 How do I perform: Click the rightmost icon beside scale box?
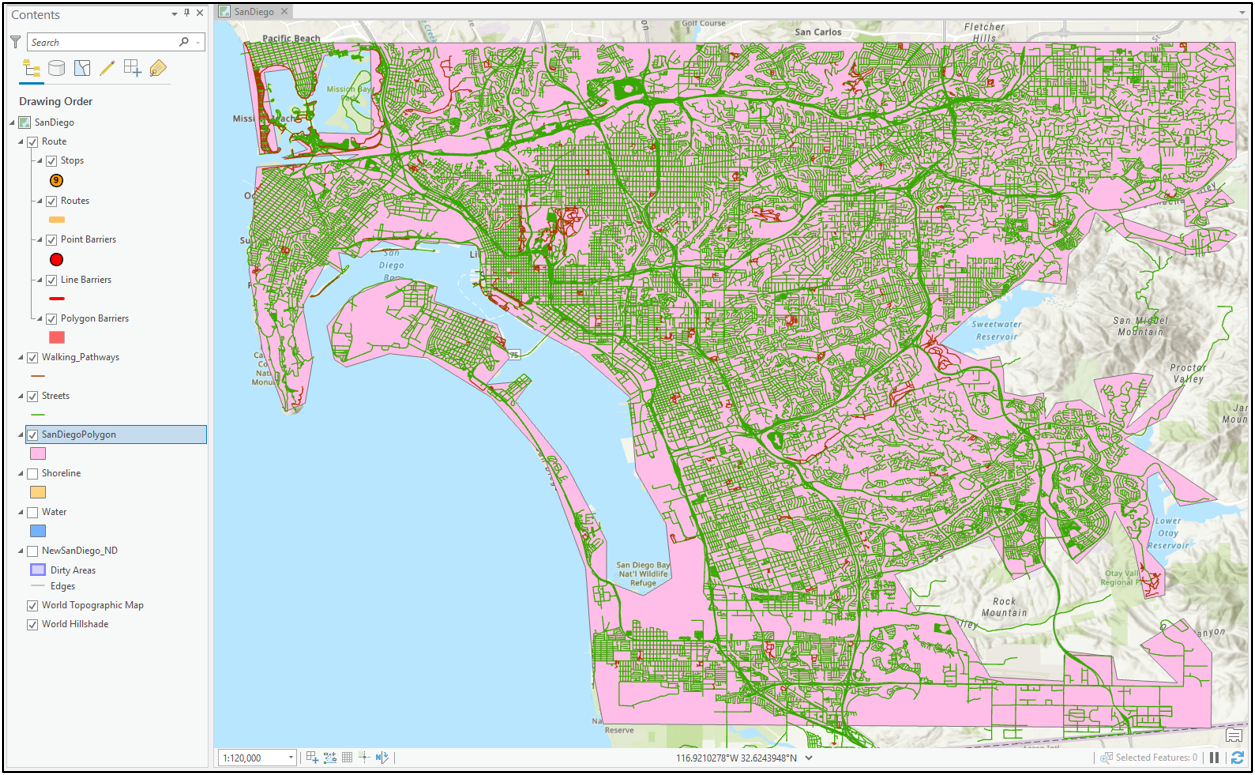tap(382, 758)
